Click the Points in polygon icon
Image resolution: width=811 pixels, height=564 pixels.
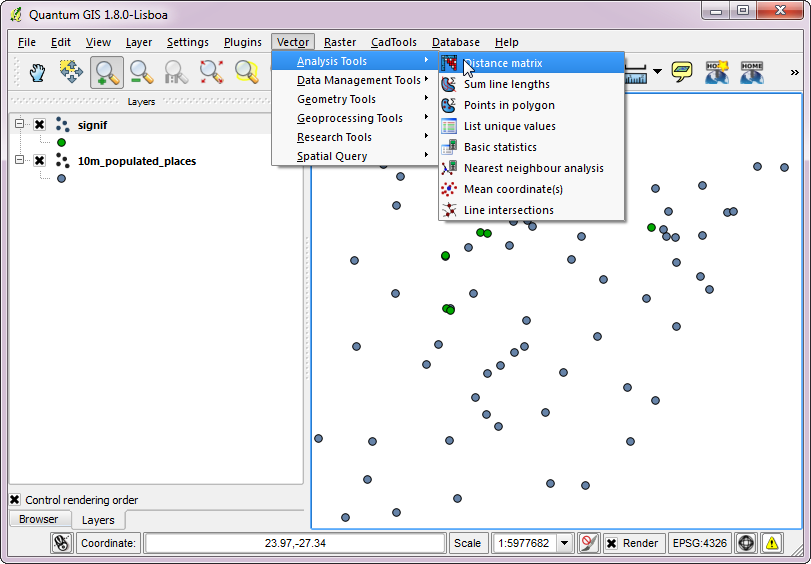coord(449,105)
